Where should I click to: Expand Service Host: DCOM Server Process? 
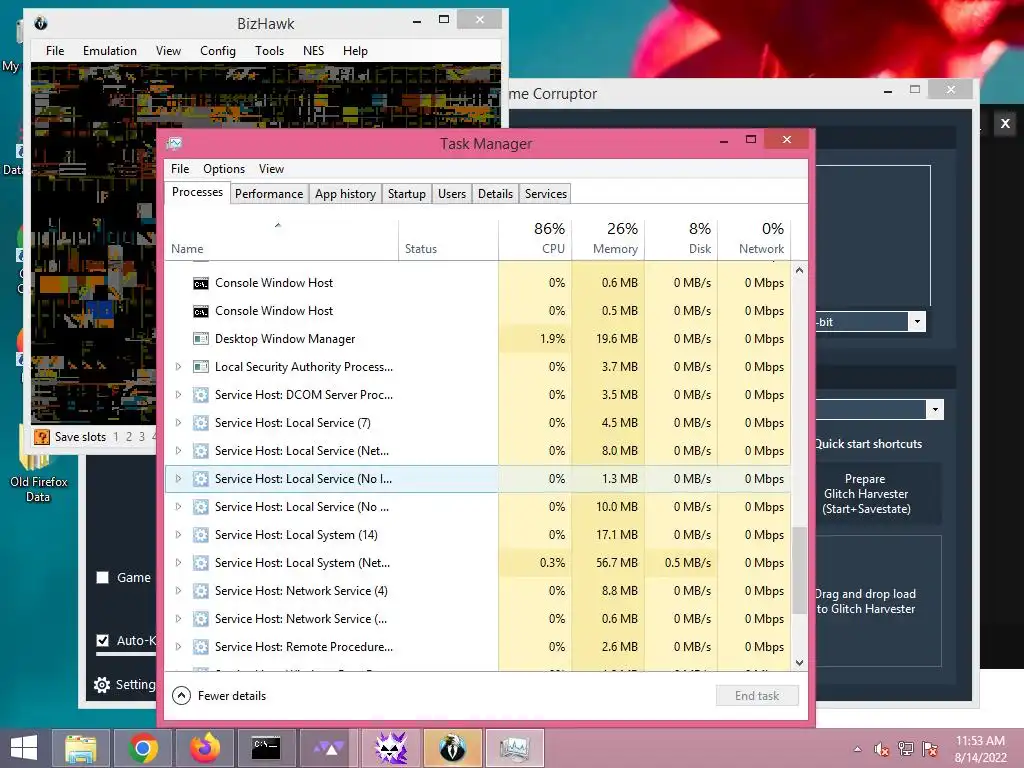(x=178, y=395)
